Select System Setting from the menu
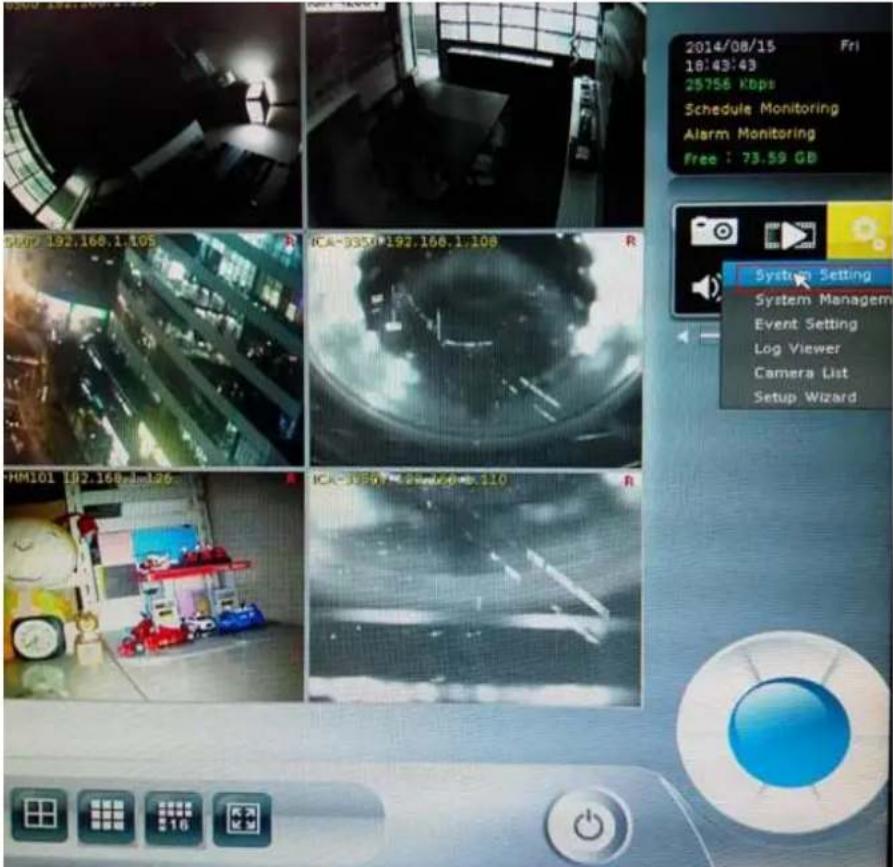893x867 pixels. tap(807, 275)
